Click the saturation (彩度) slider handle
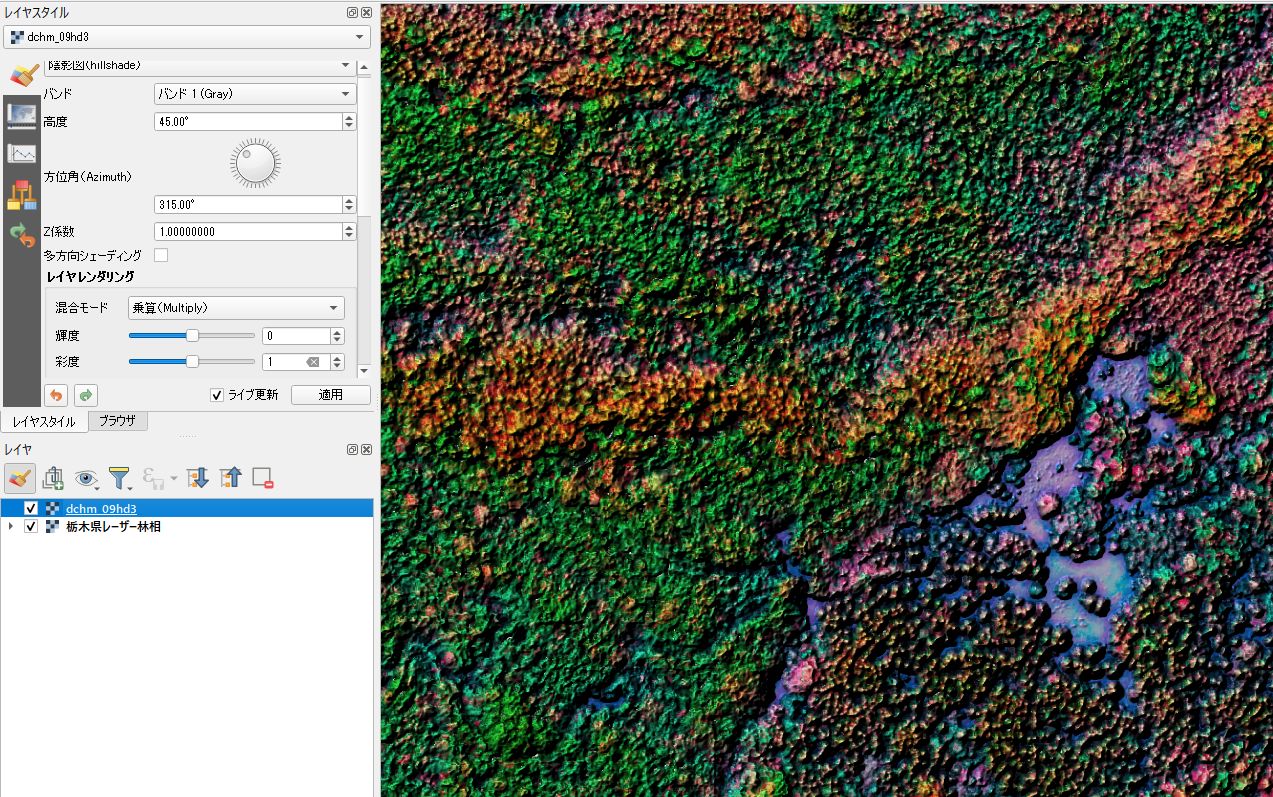 tap(193, 362)
